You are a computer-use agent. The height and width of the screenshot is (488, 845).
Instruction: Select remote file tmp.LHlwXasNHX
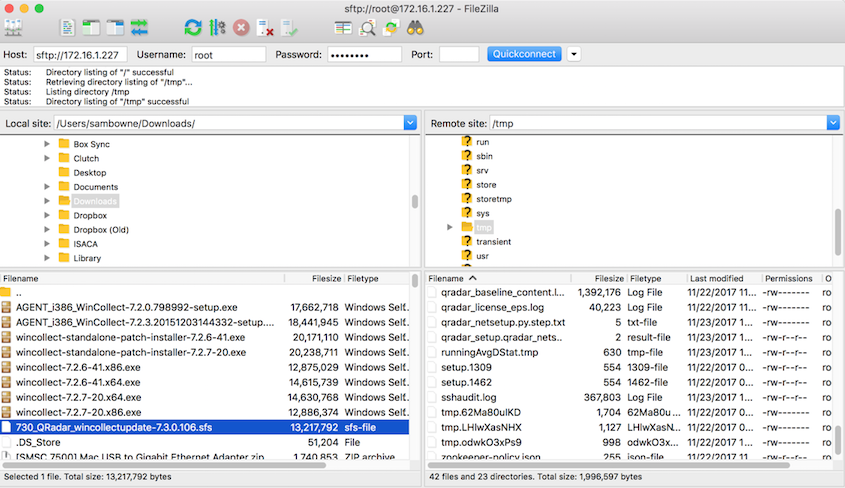pos(630,428)
